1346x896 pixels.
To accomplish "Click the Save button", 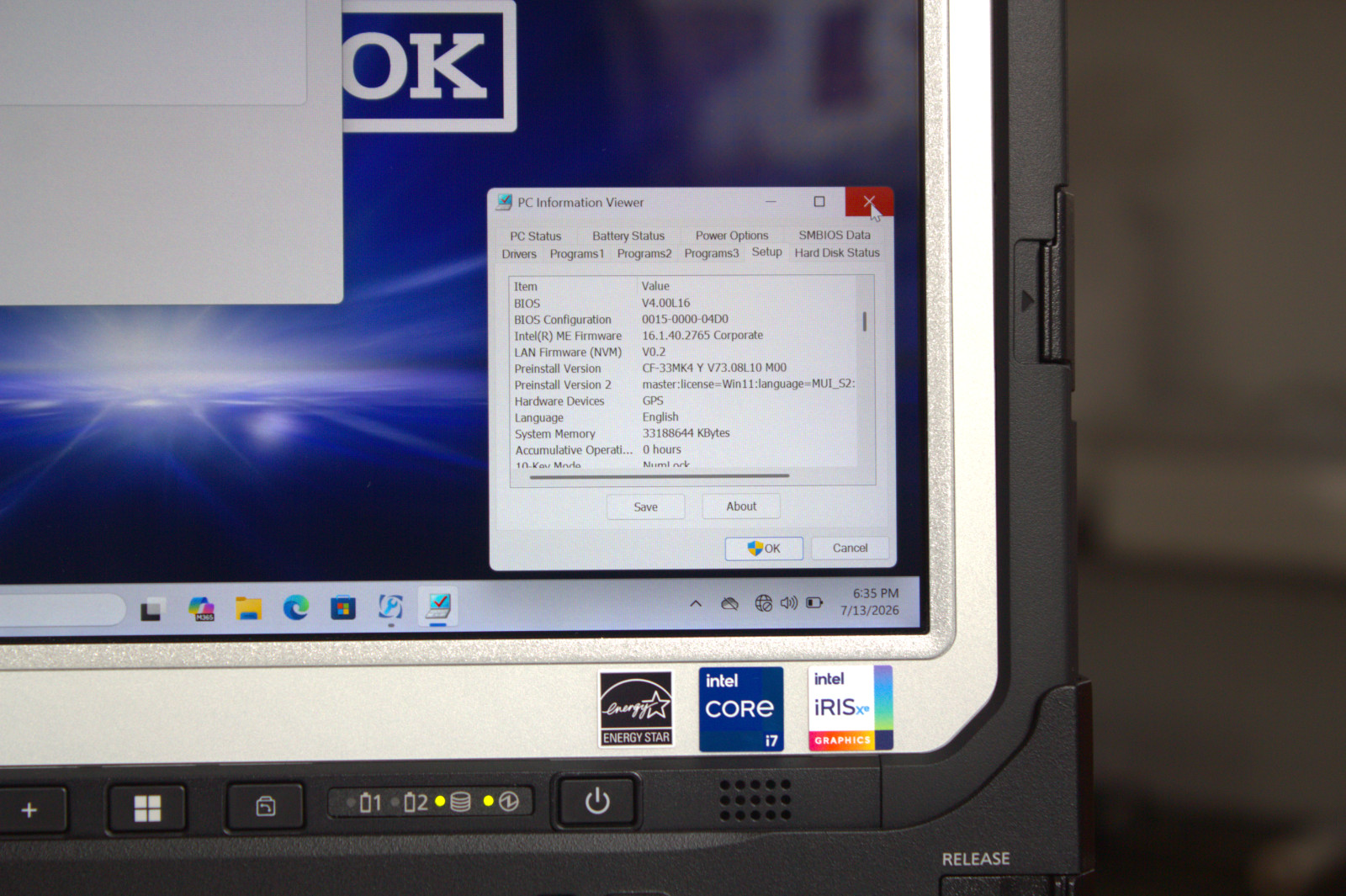I will (x=646, y=506).
